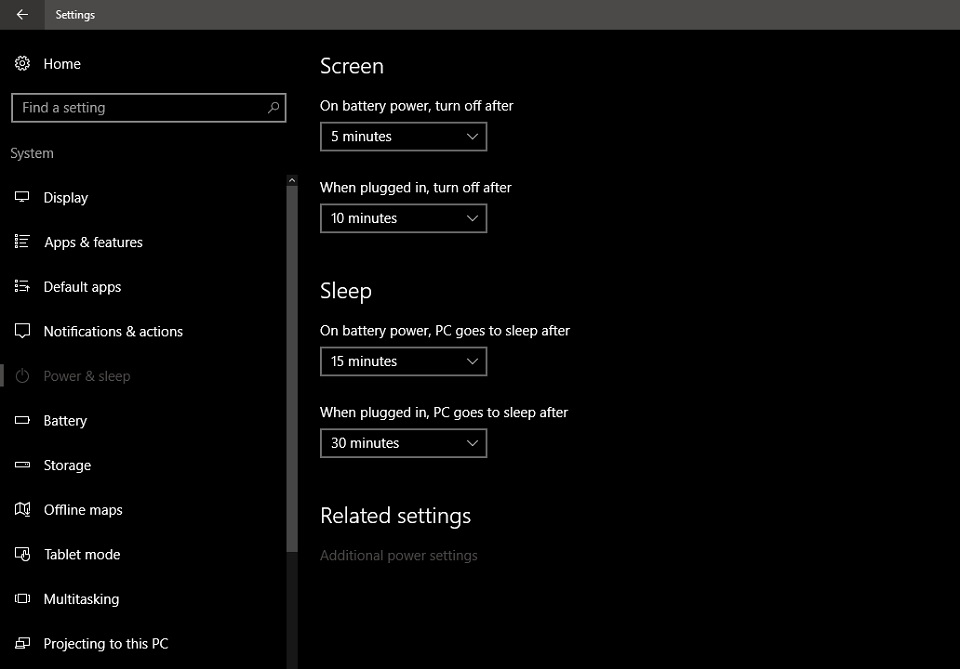Open the screen-off-on-battery dropdown showing 5 minutes
Screen dimensions: 960x669
tap(403, 136)
